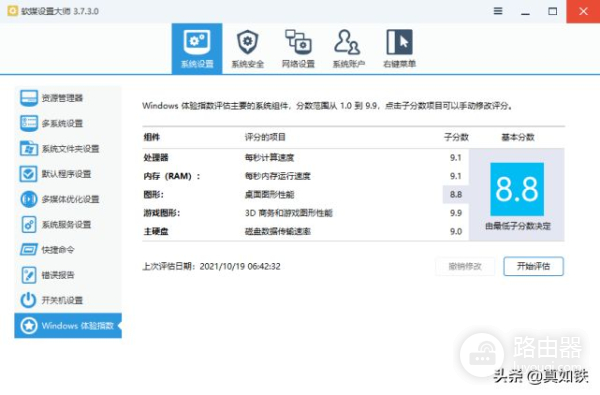Open the 系统安全 shield icon
The width and height of the screenshot is (600, 395).
(247, 42)
